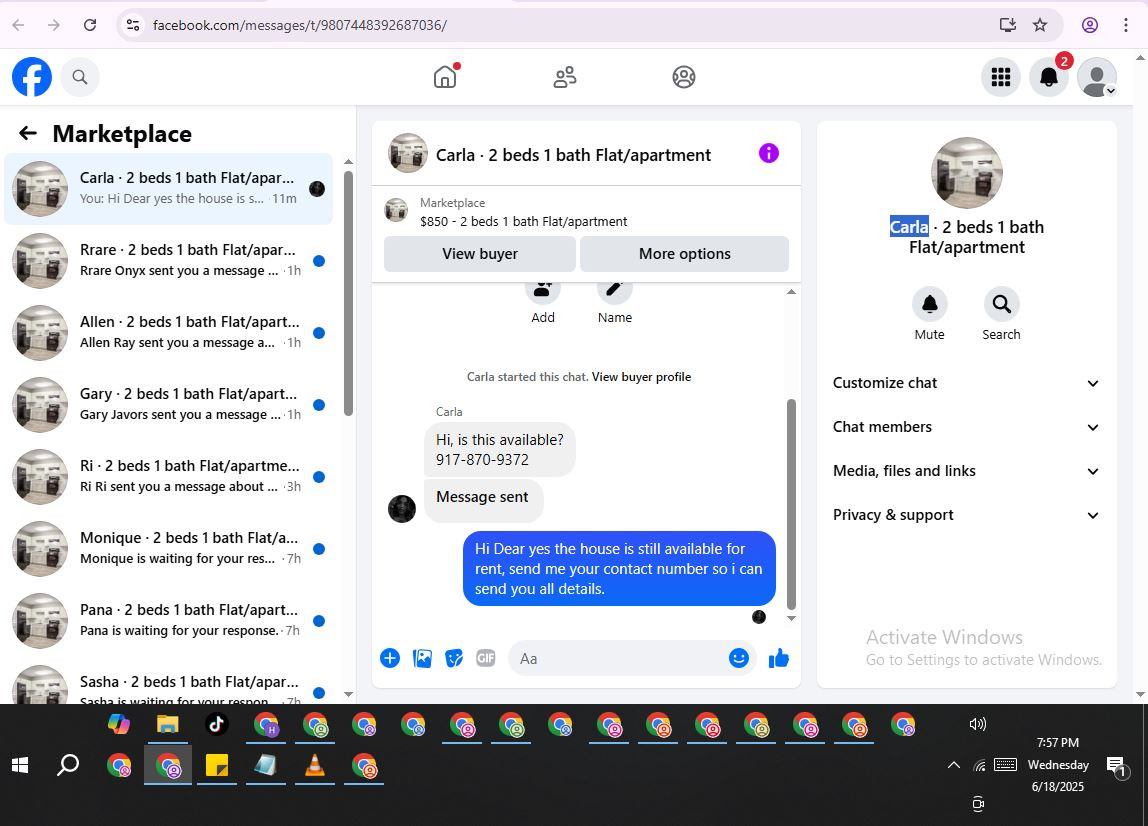Show hidden tray icons chevron
The width and height of the screenshot is (1148, 826).
pos(953,765)
